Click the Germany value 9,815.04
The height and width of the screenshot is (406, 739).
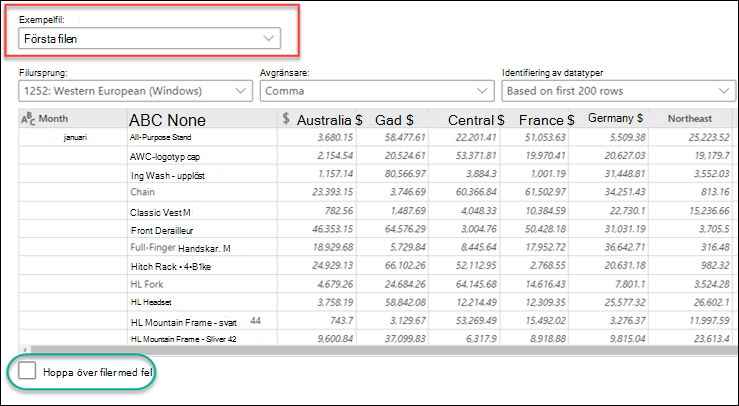[x=627, y=339]
